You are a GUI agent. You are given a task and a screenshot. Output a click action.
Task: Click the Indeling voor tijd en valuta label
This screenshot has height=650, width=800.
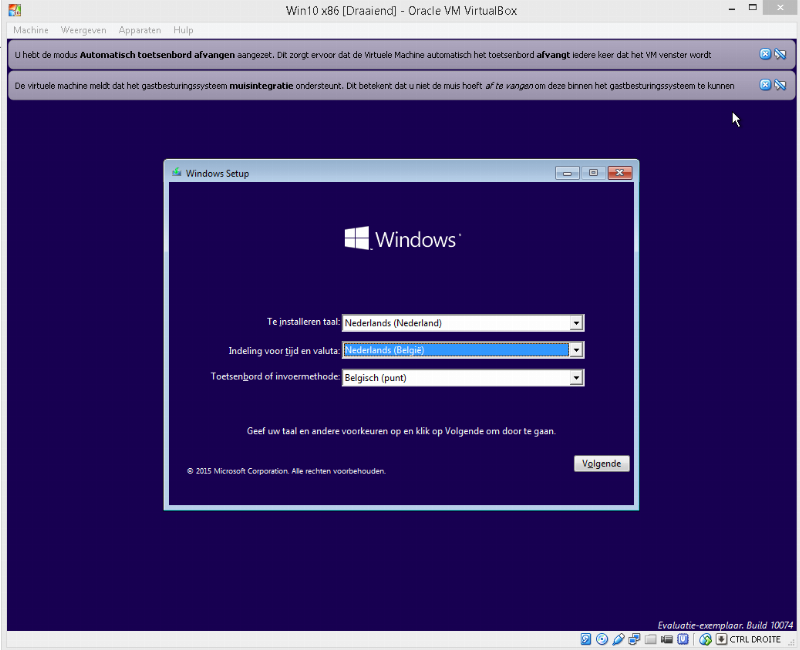(284, 351)
